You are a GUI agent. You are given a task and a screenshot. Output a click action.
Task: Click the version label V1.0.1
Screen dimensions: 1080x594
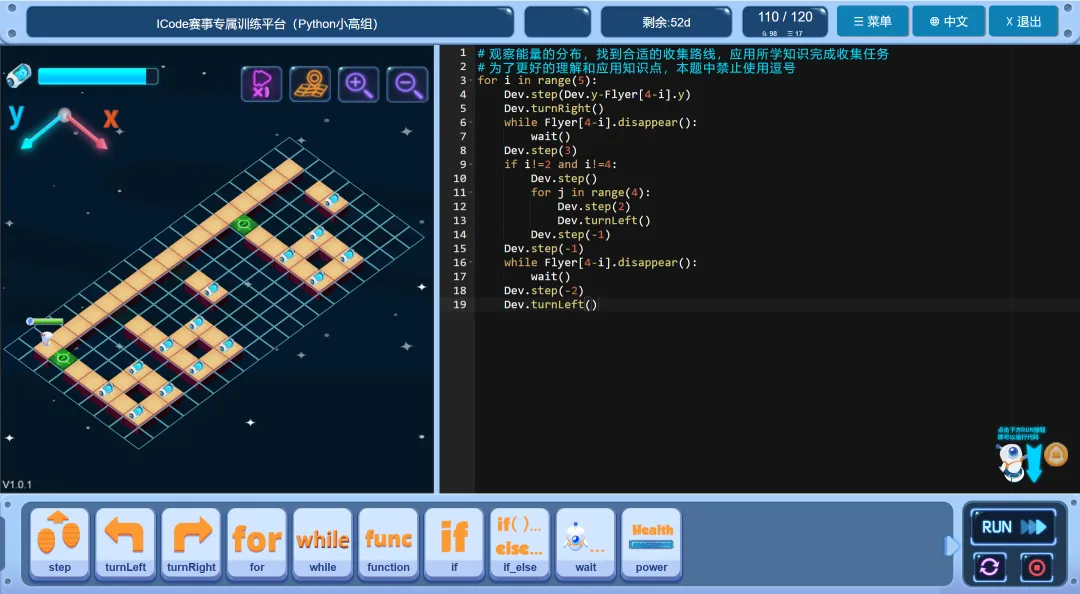point(17,484)
